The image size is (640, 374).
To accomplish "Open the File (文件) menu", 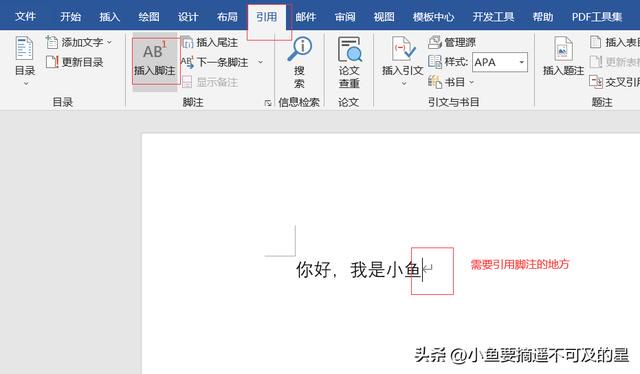I will pyautogui.click(x=25, y=16).
